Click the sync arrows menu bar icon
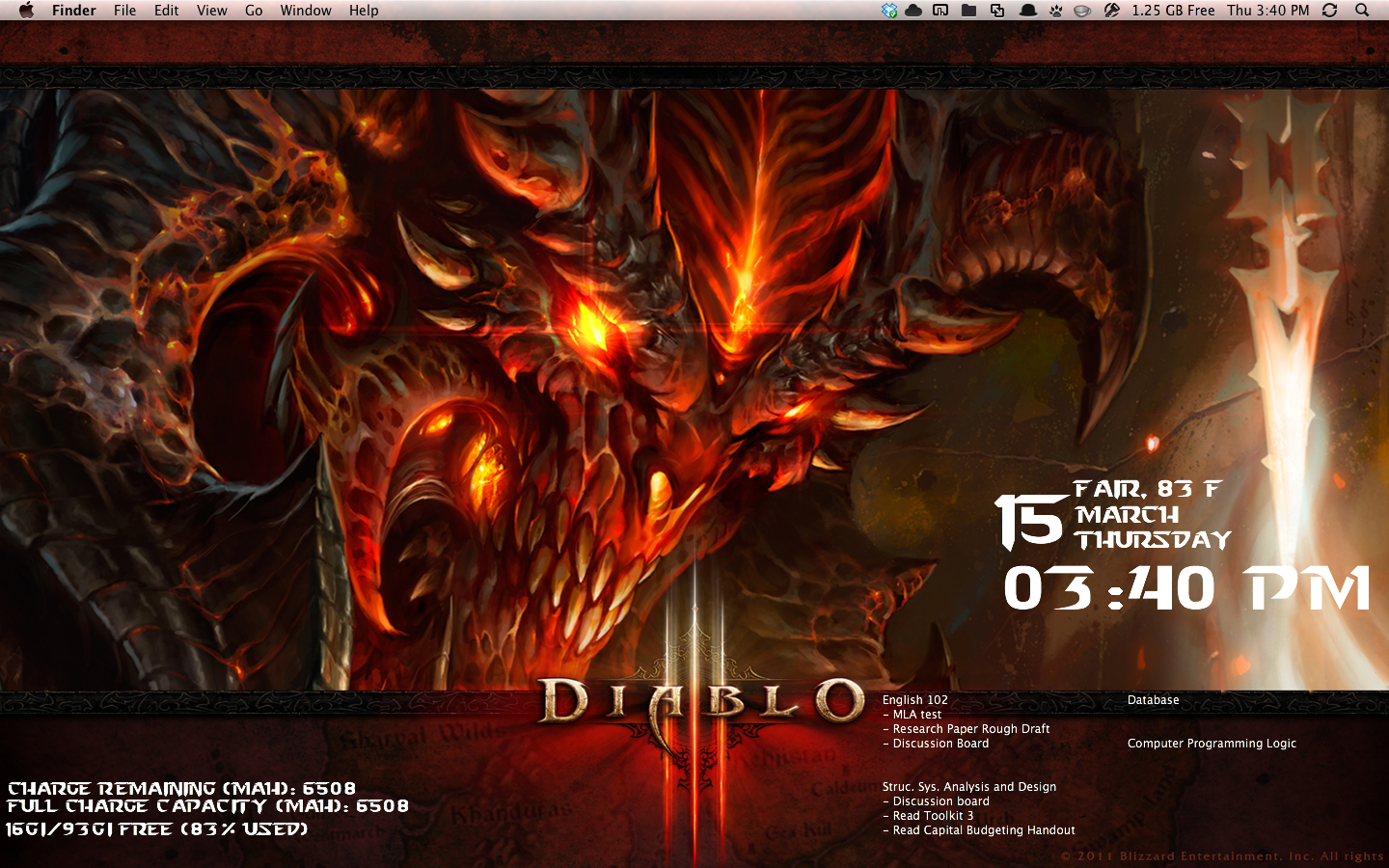 click(x=1329, y=11)
